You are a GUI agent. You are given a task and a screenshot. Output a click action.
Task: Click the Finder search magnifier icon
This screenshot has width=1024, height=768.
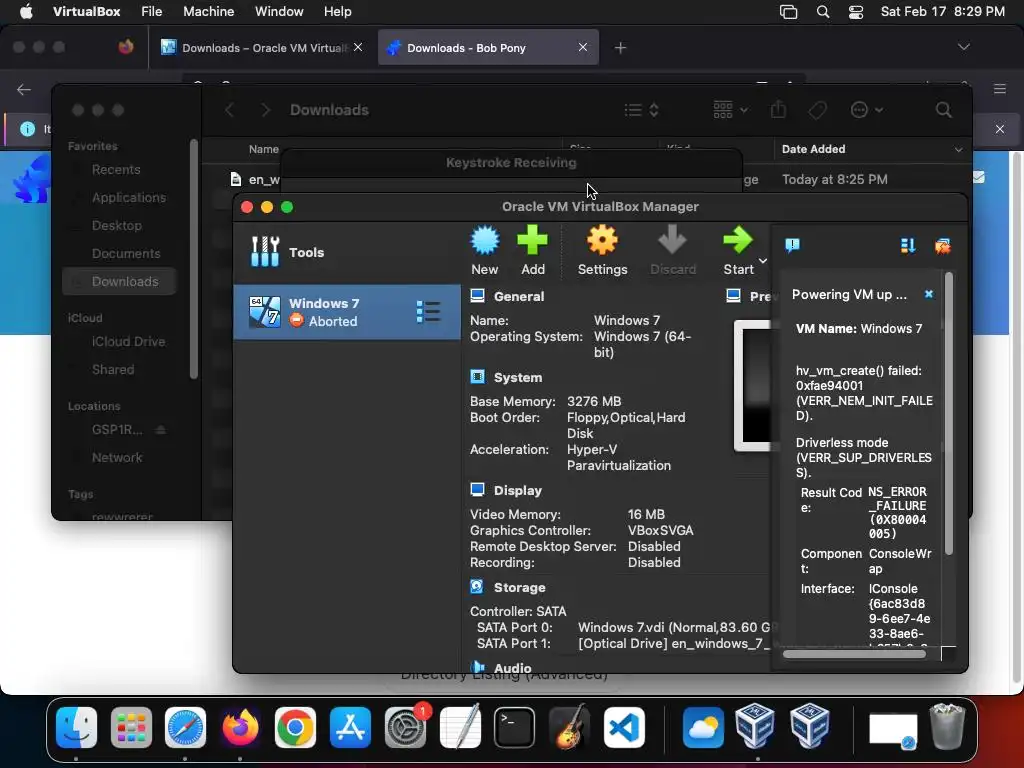tap(943, 110)
